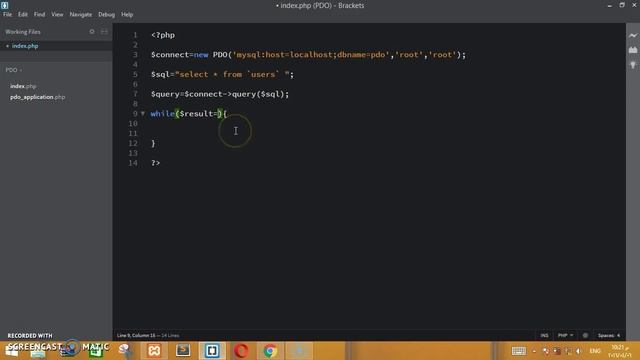Open the faded app icon right of Chrome
640x360 pixels.
click(x=299, y=351)
